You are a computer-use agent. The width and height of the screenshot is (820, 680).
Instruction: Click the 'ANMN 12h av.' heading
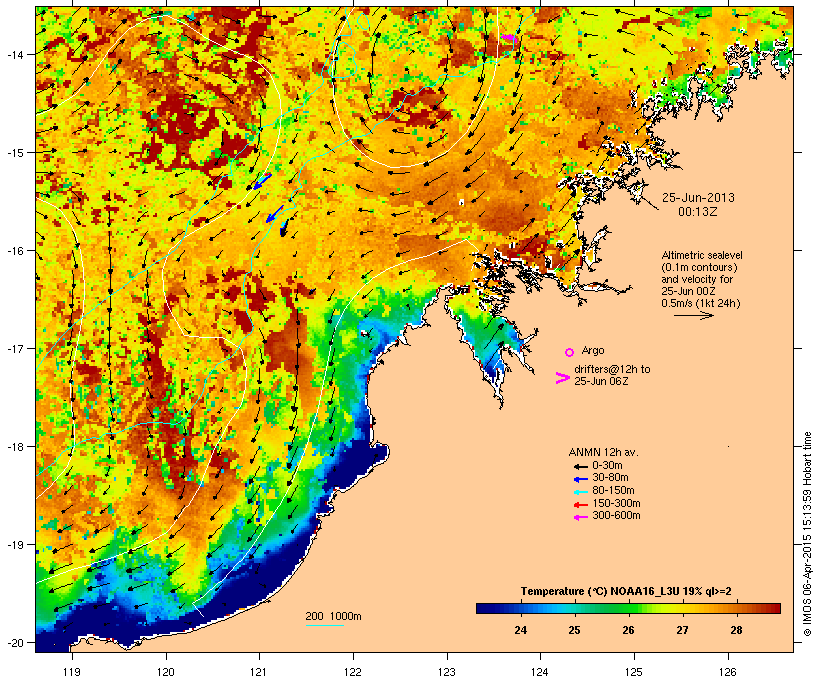603,452
